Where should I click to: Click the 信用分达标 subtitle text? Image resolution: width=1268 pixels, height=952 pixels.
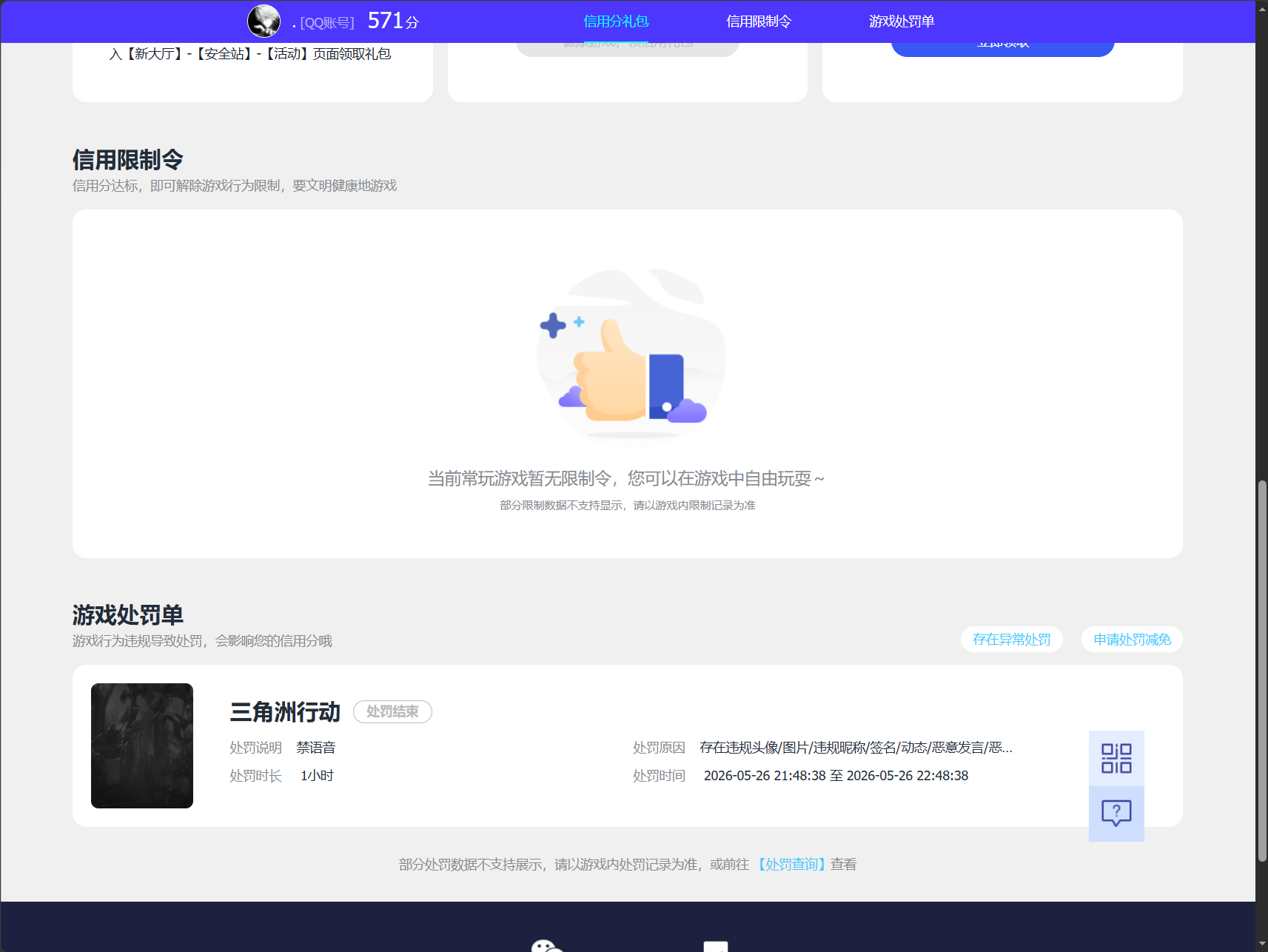coord(235,186)
